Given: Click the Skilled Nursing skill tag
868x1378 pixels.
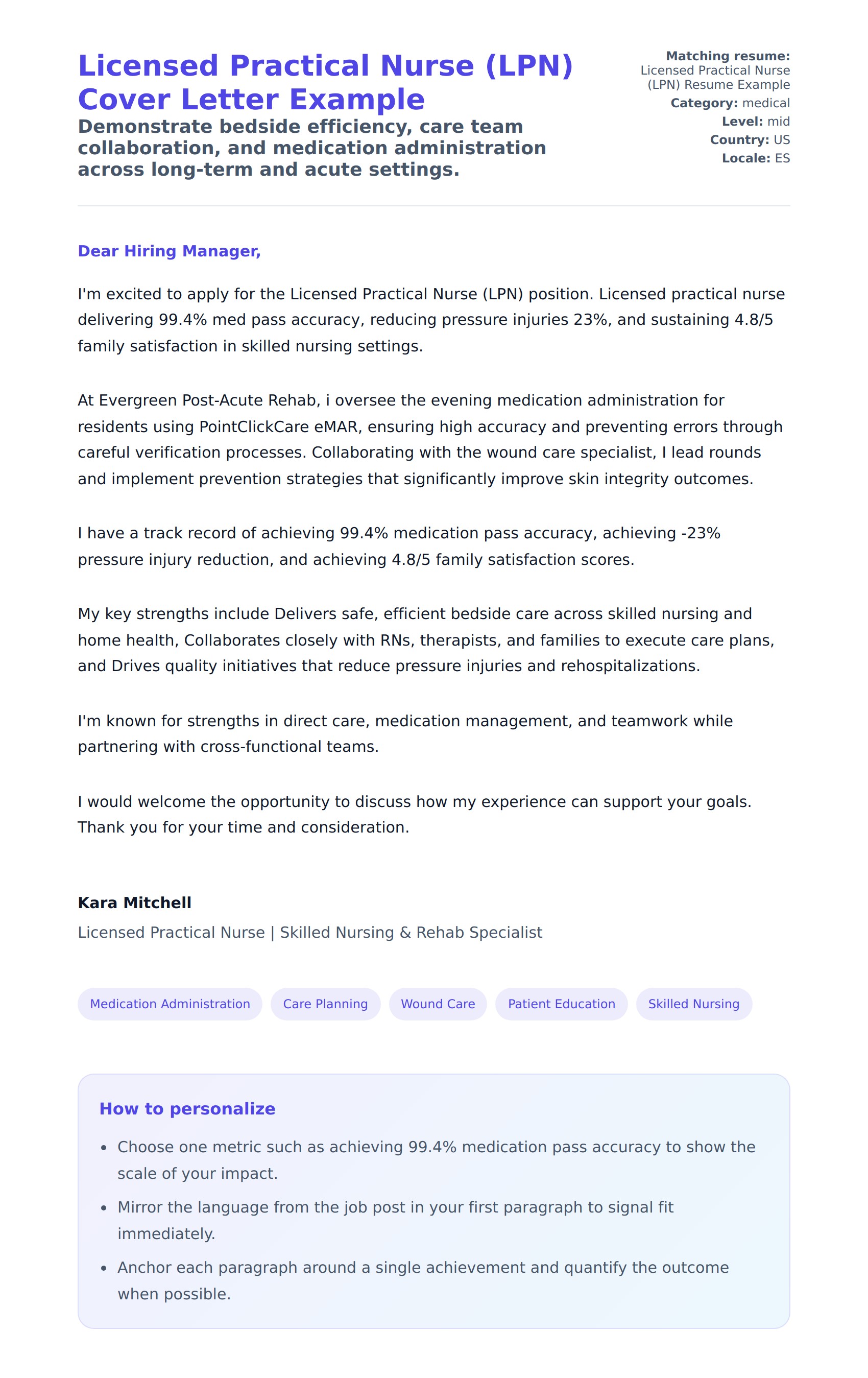Looking at the screenshot, I should 693,1004.
